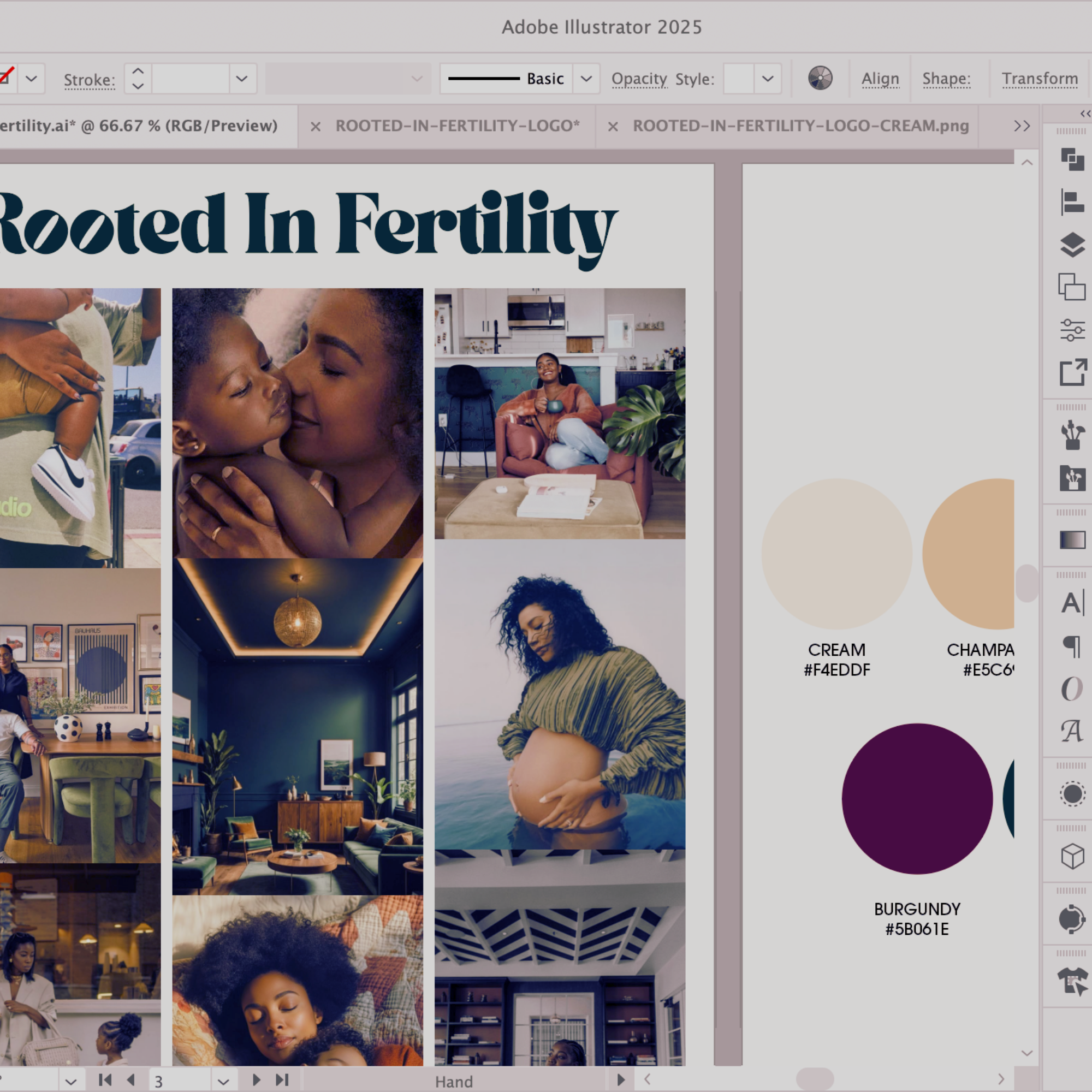This screenshot has height=1092, width=1092.
Task: Open the Basic brush definition dropdown
Action: point(586,79)
